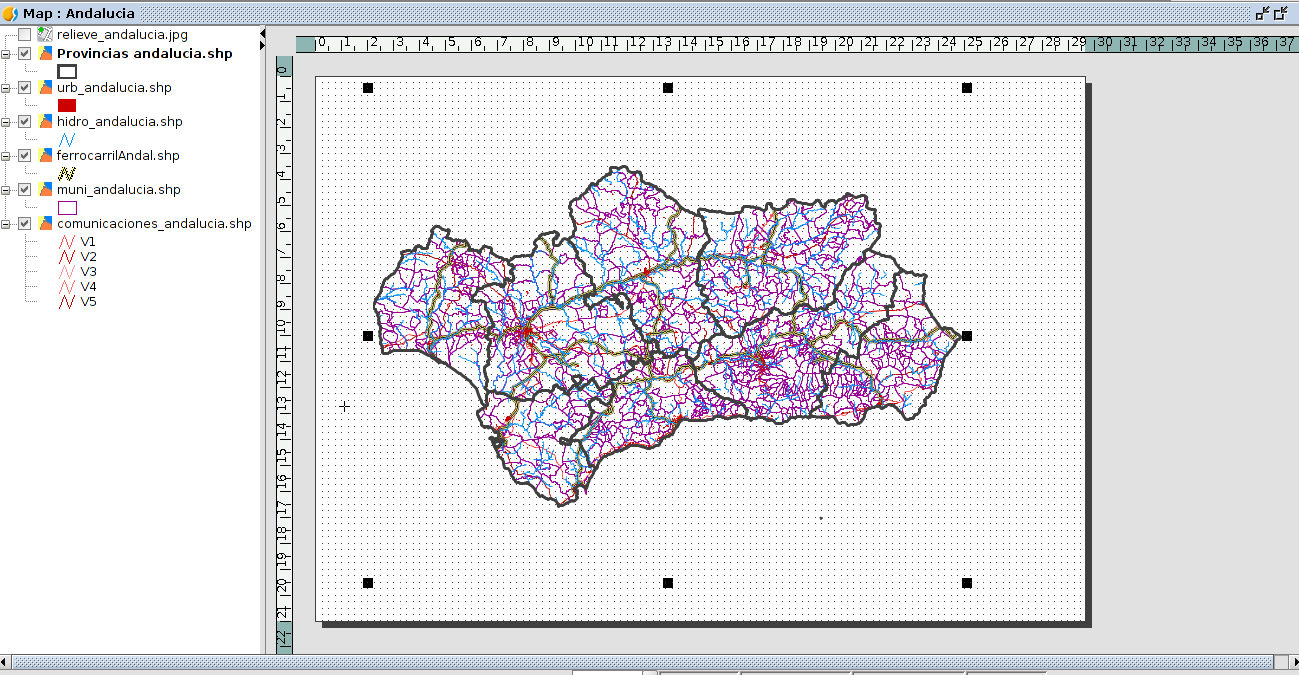Collapse the comunicaciones_andalucia.shp legend node
1299x675 pixels.
pos(6,224)
